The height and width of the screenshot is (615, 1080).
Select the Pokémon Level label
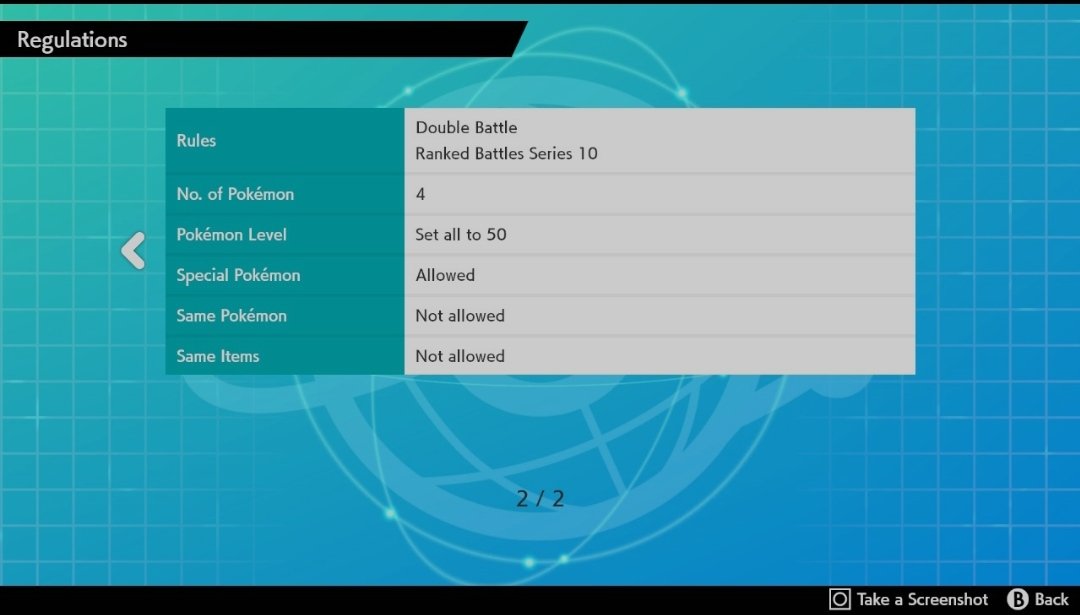[231, 235]
